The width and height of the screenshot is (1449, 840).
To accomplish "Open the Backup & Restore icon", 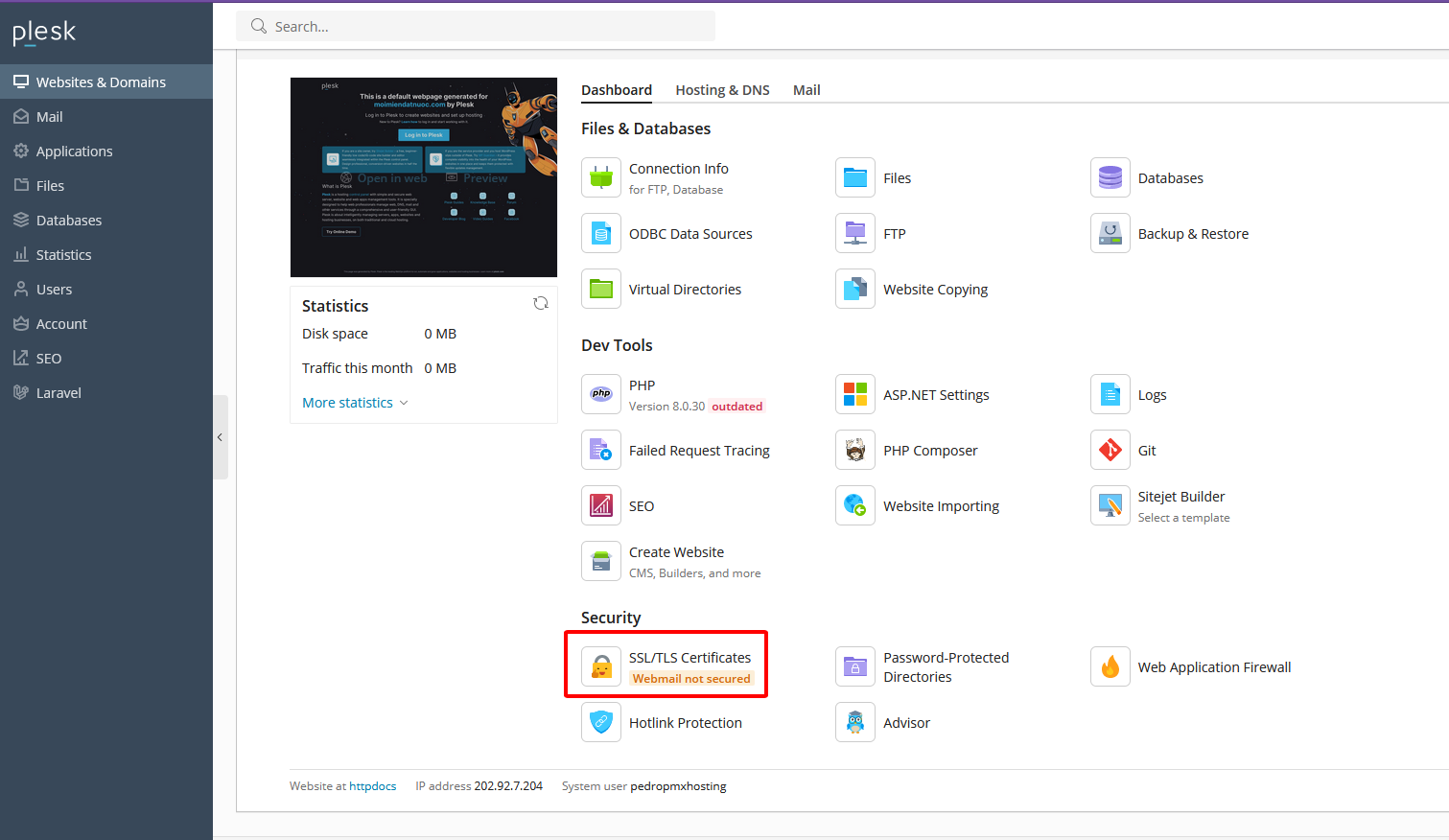I will [x=1110, y=233].
